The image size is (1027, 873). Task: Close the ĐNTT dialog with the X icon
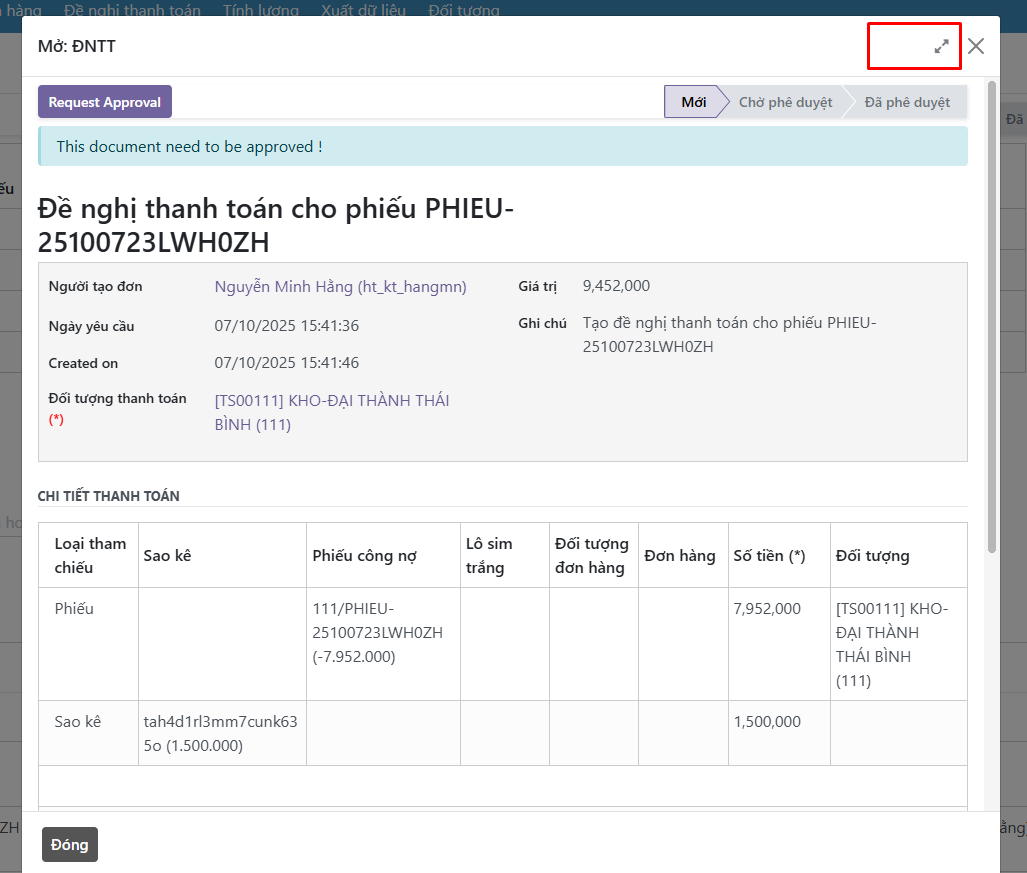point(976,46)
